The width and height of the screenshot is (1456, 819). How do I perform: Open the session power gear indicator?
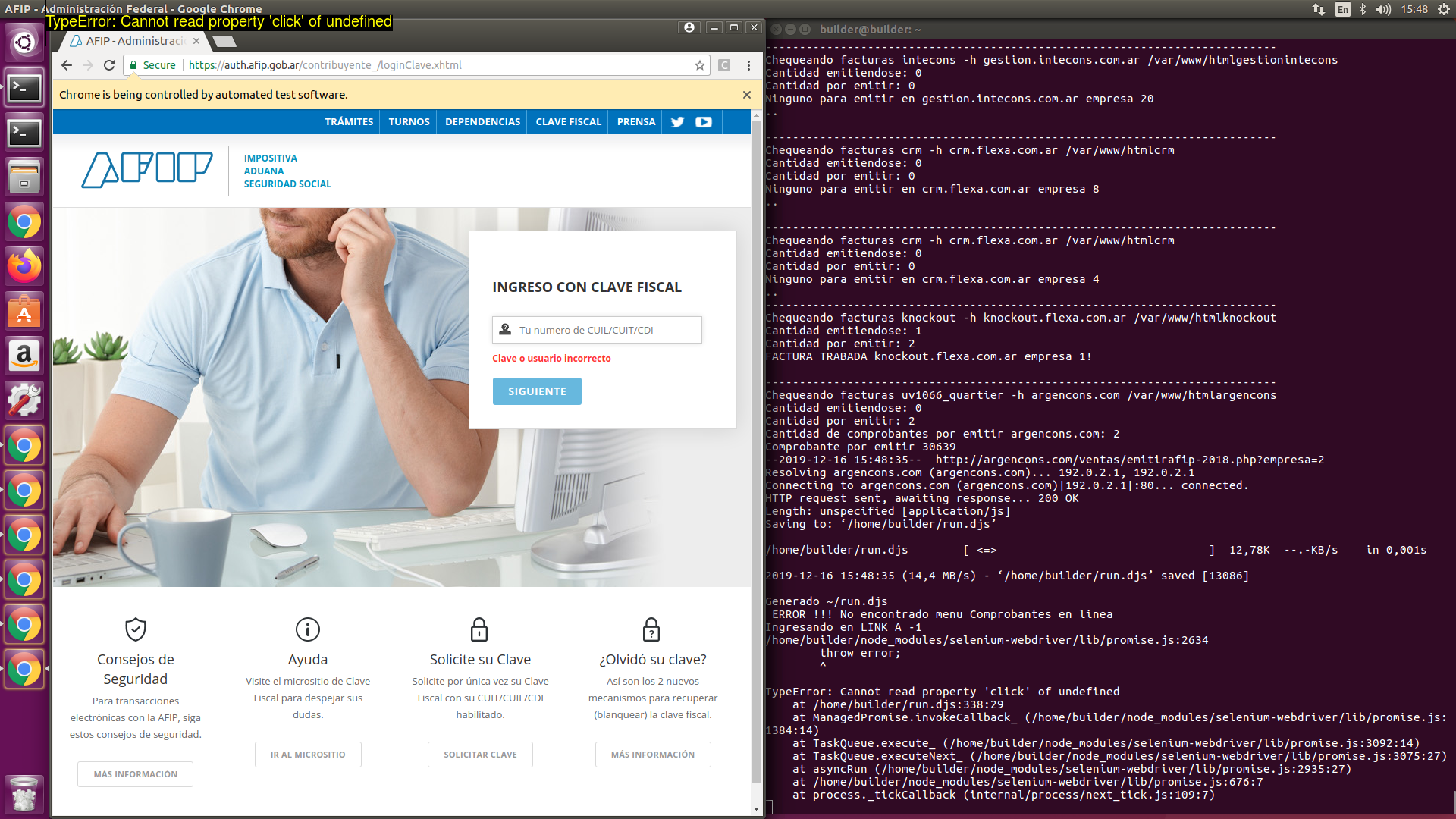(x=1444, y=9)
